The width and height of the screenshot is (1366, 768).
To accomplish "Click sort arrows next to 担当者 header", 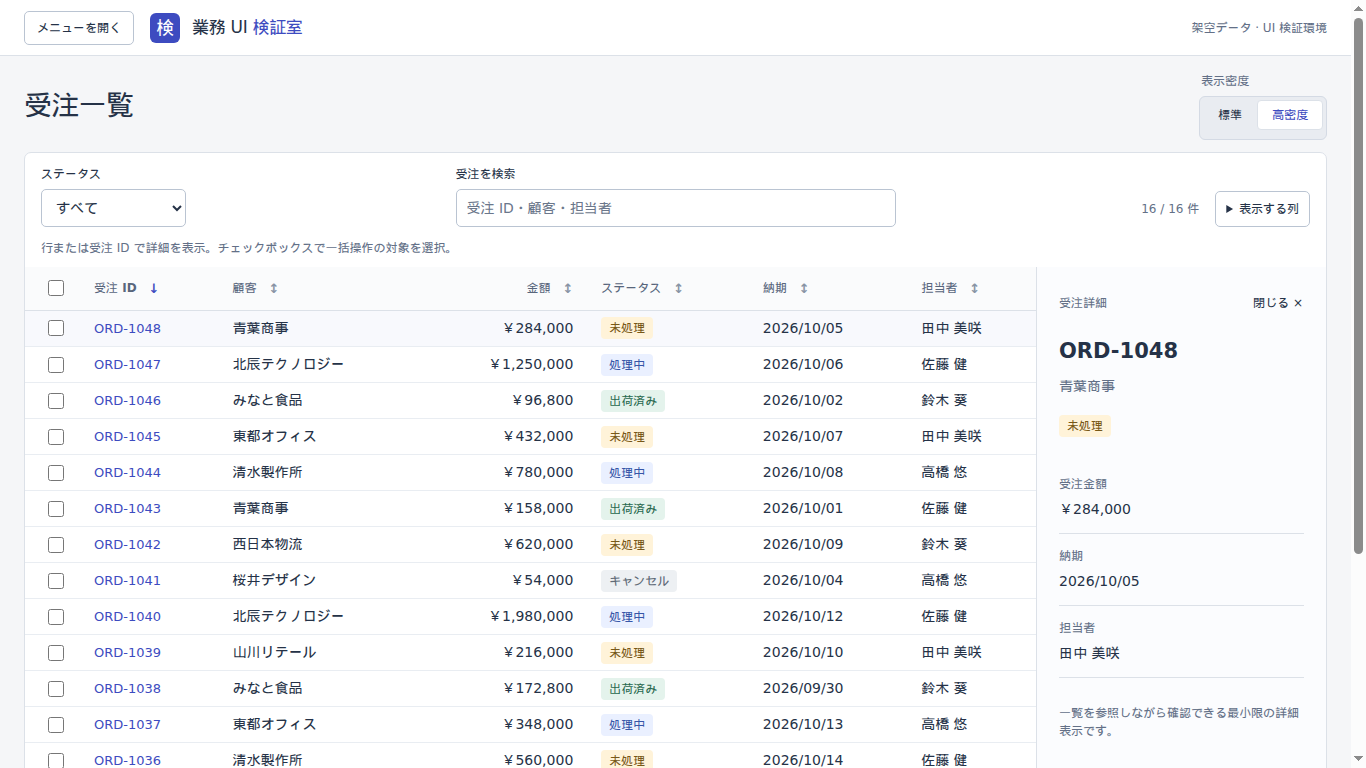I will (x=975, y=288).
